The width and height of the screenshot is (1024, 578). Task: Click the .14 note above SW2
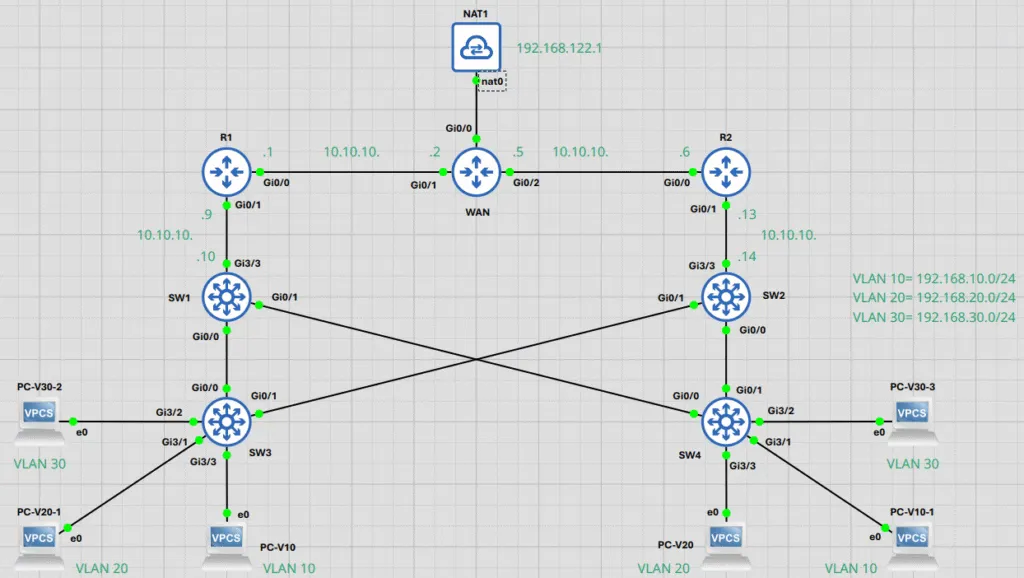coord(746,257)
